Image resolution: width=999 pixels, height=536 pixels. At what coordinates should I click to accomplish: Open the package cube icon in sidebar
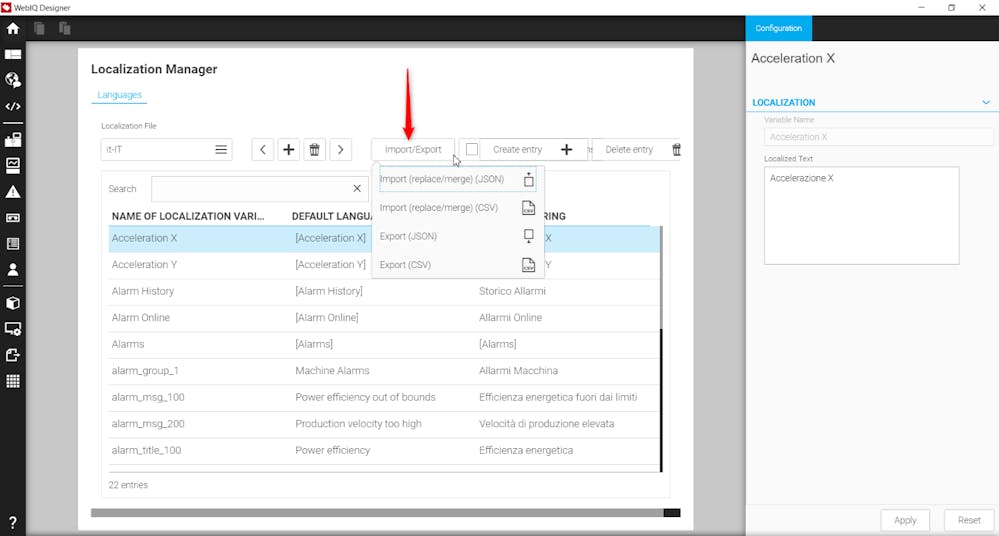(13, 303)
